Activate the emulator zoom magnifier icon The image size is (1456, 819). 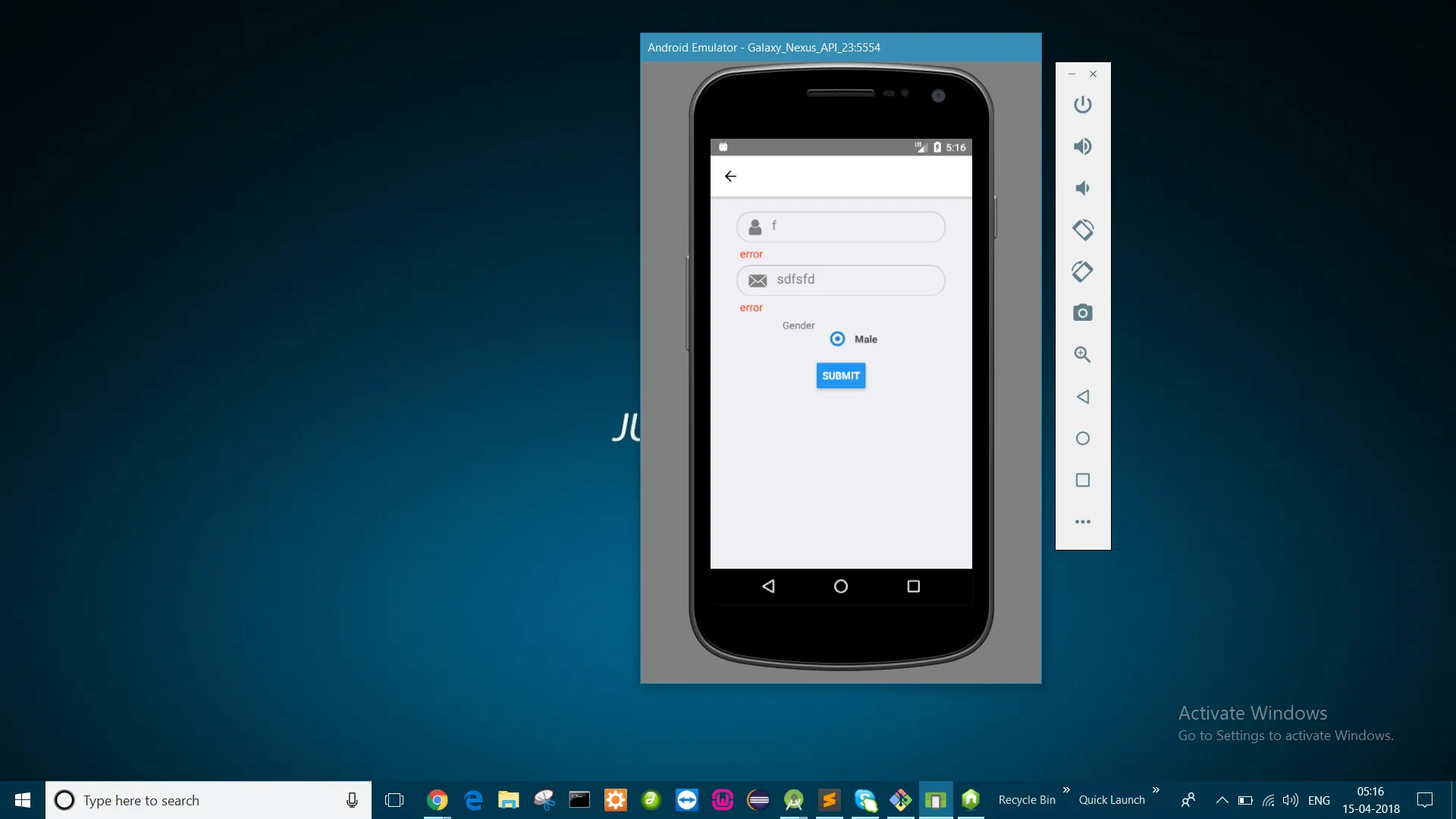(x=1082, y=355)
